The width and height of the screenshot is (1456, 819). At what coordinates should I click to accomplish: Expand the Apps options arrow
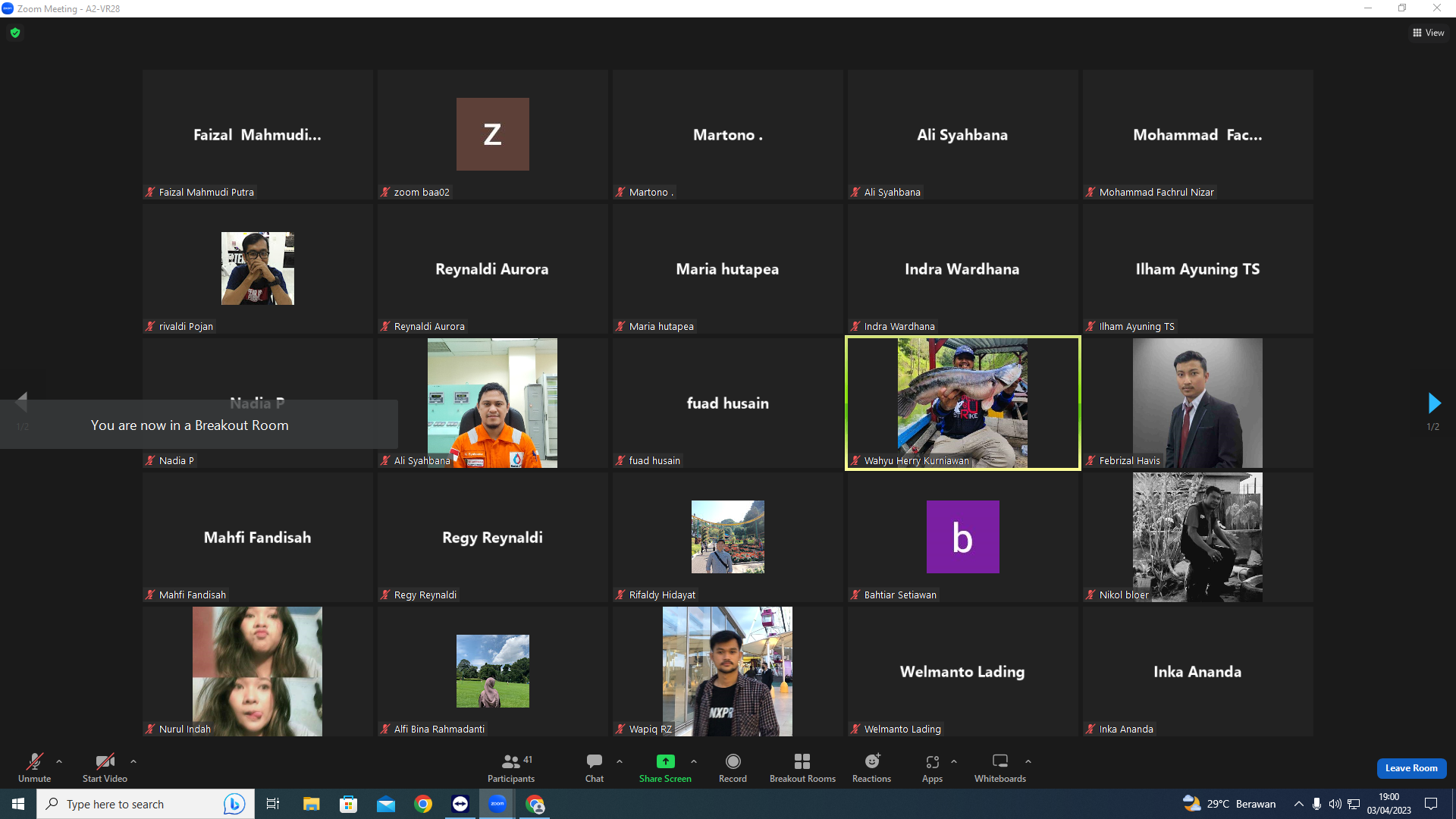954,761
